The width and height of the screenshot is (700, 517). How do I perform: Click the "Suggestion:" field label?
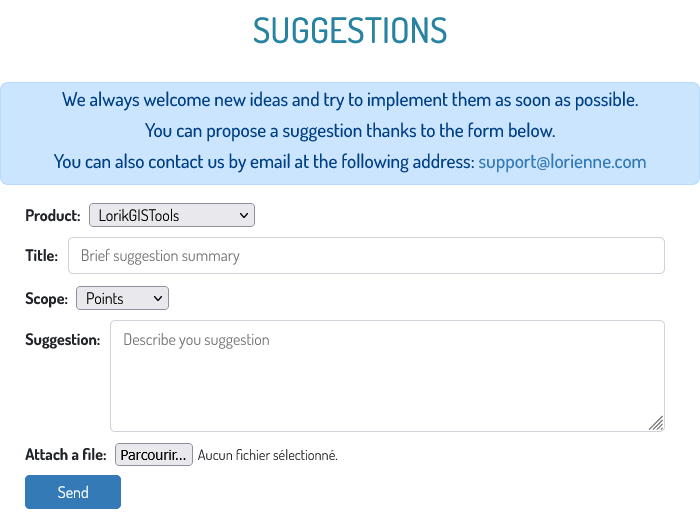[63, 340]
